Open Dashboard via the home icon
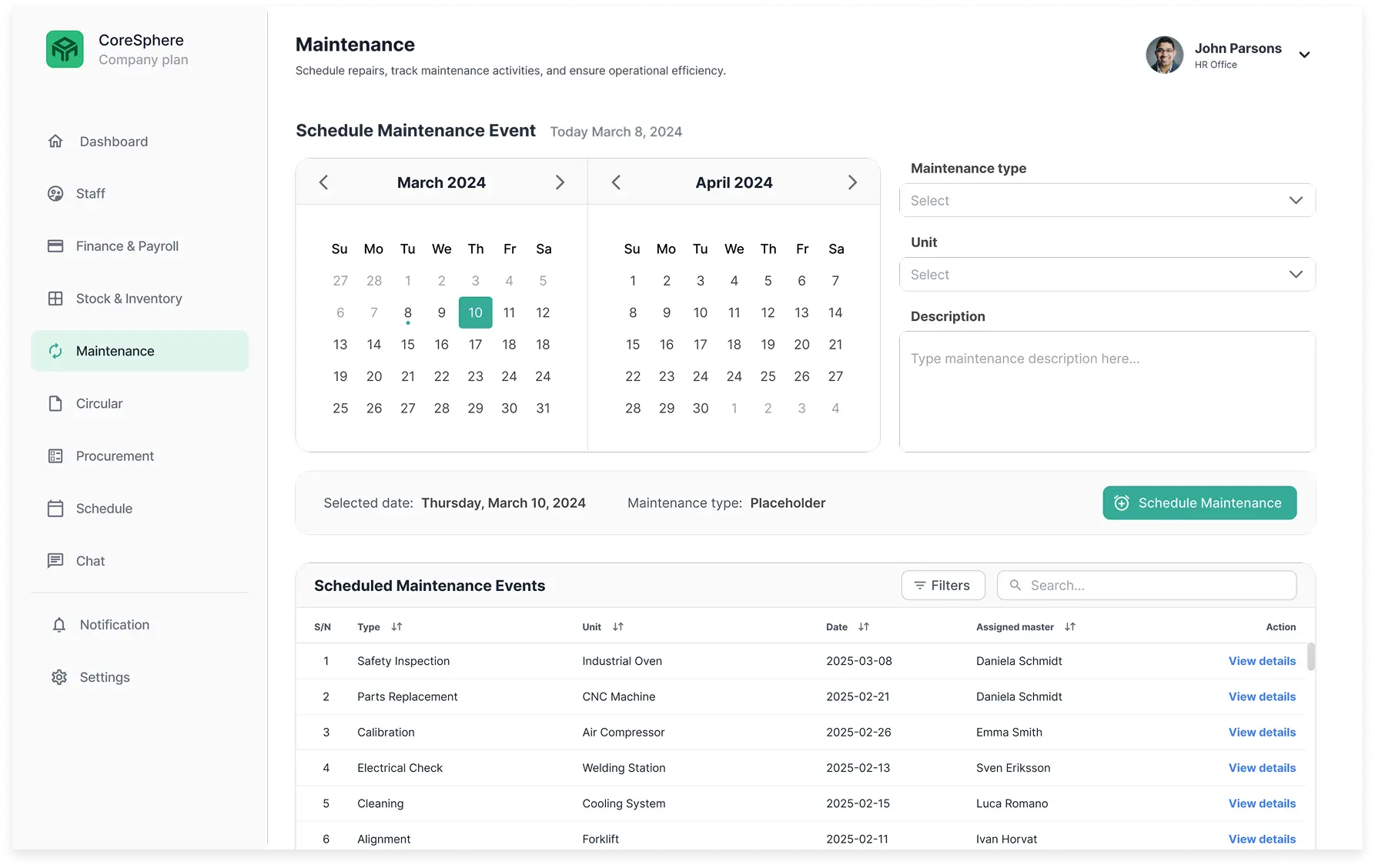This screenshot has width=1375, height=868. 55,142
